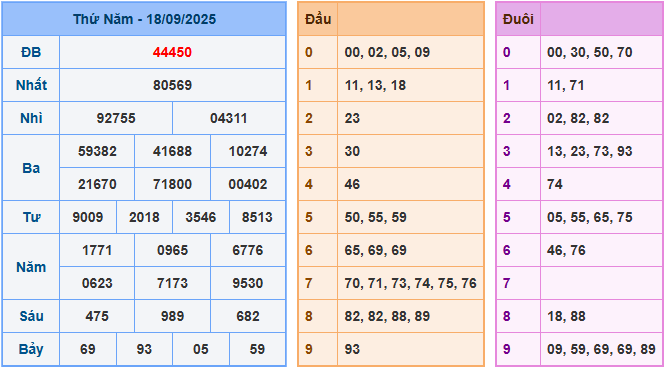Click Đầu row 4 value 46
665x367 pixels.
tap(352, 185)
